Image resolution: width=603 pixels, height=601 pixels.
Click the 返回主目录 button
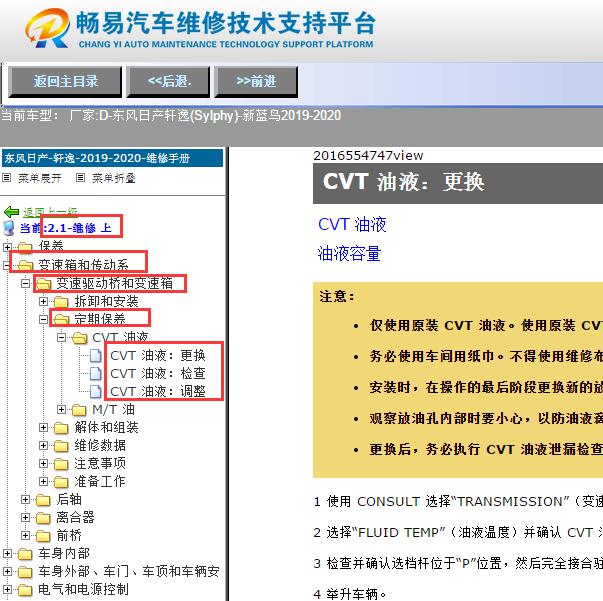(65, 82)
